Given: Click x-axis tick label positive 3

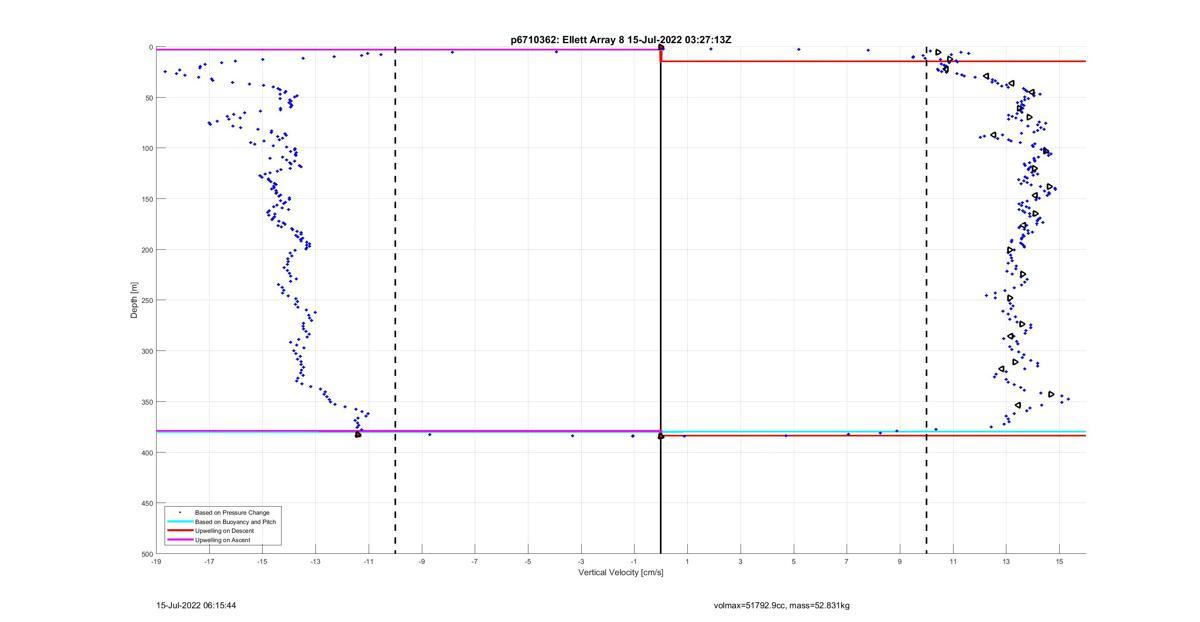Looking at the screenshot, I should pos(741,561).
